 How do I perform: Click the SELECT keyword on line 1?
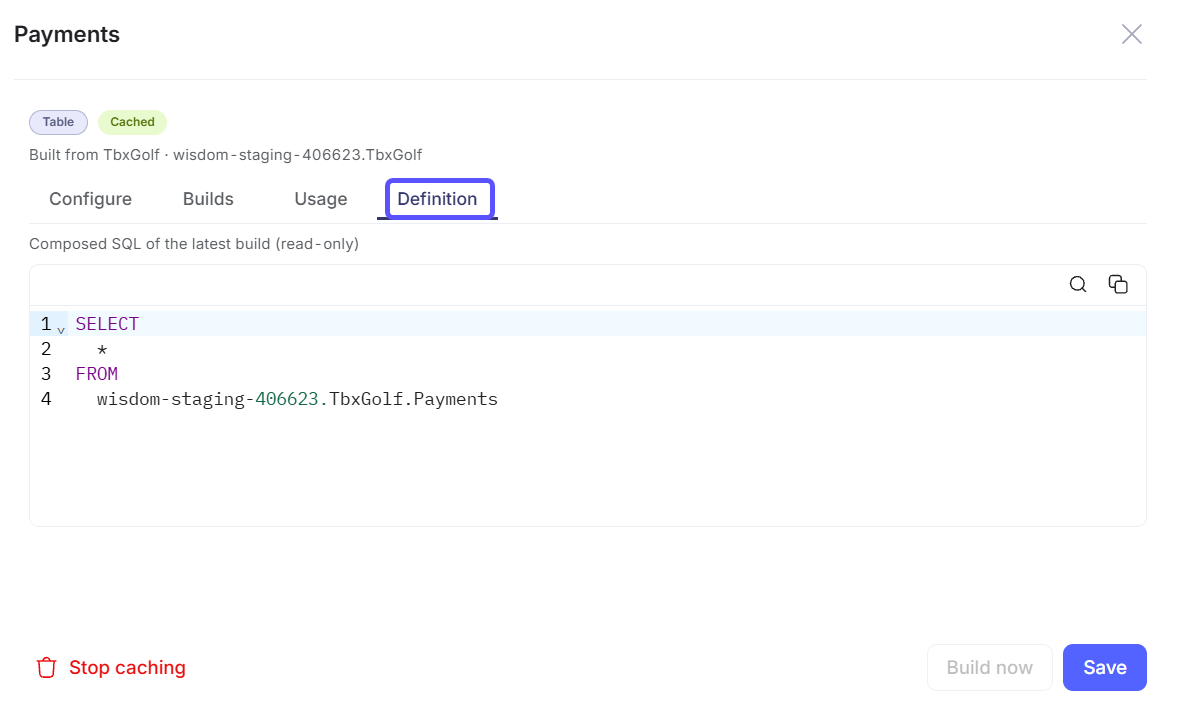pyautogui.click(x=107, y=324)
